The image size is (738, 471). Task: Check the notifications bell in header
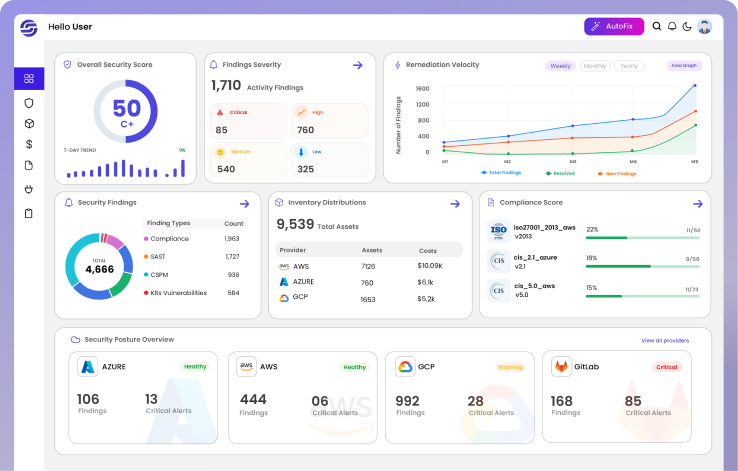pos(672,26)
